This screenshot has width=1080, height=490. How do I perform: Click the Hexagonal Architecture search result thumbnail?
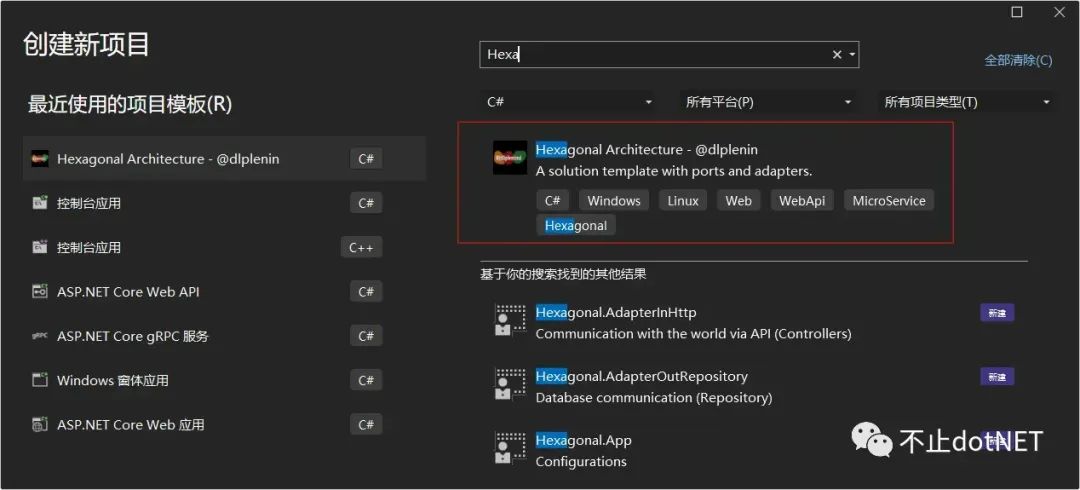point(510,158)
